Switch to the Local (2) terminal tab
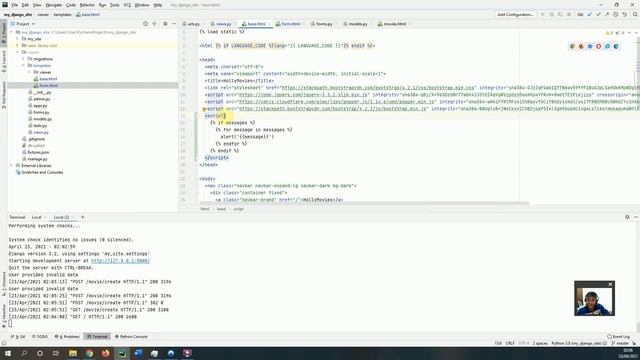The width and height of the screenshot is (640, 360). (x=61, y=217)
